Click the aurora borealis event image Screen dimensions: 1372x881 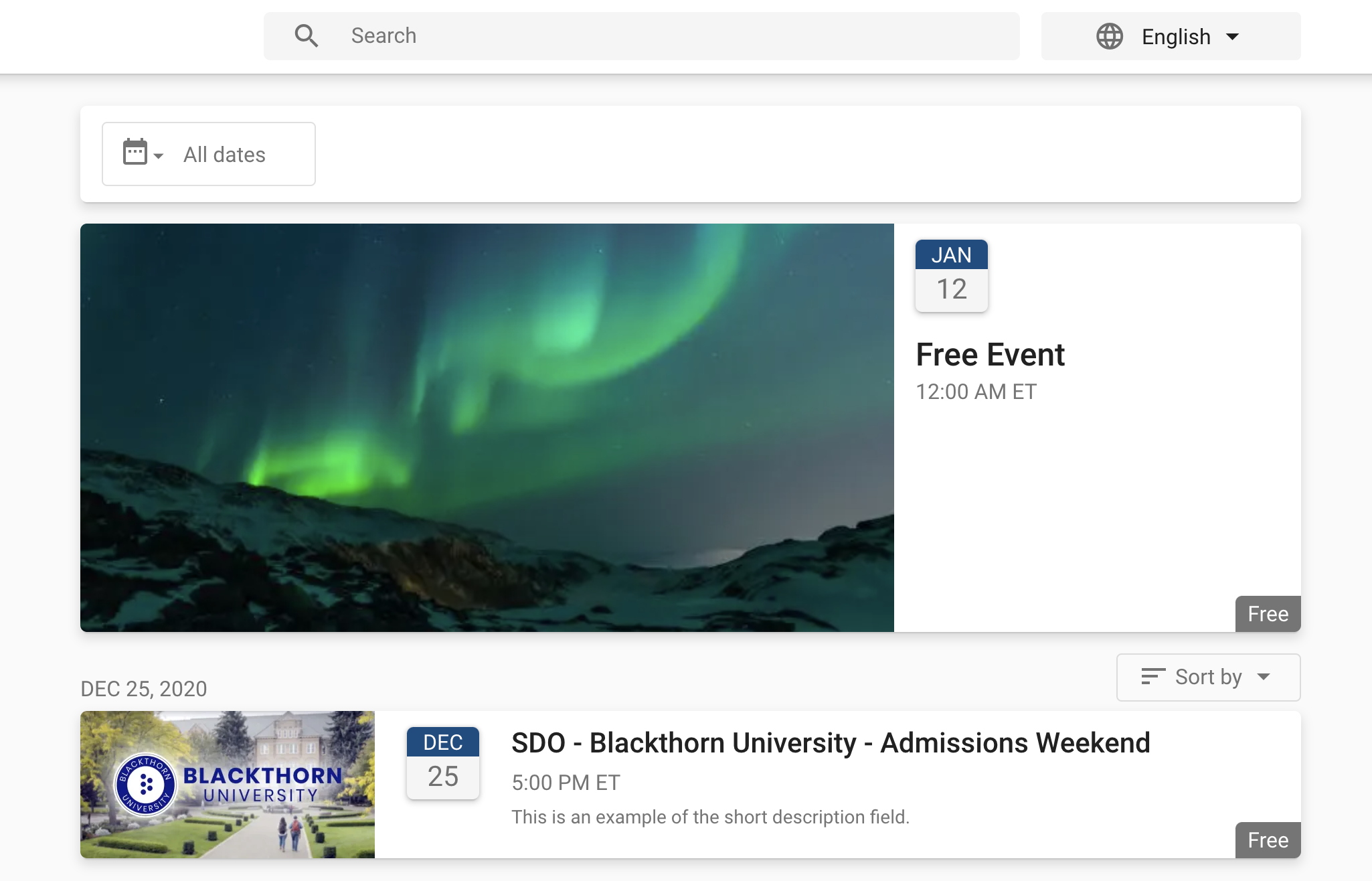(x=487, y=428)
